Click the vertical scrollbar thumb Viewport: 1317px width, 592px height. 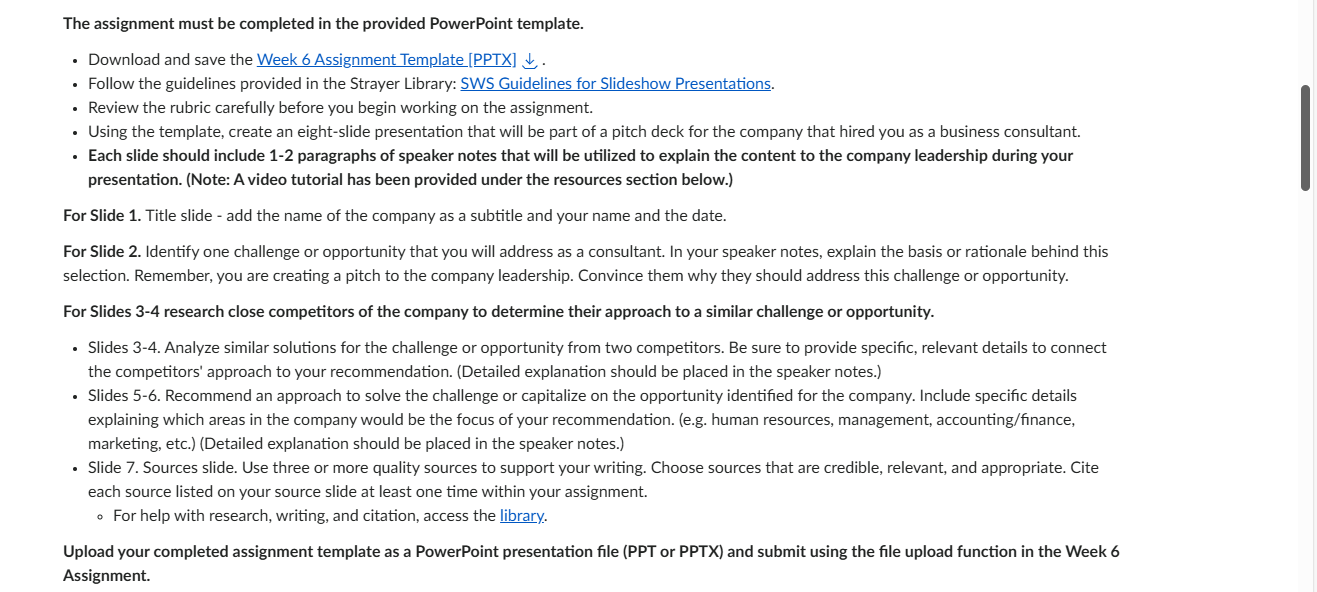[1305, 138]
